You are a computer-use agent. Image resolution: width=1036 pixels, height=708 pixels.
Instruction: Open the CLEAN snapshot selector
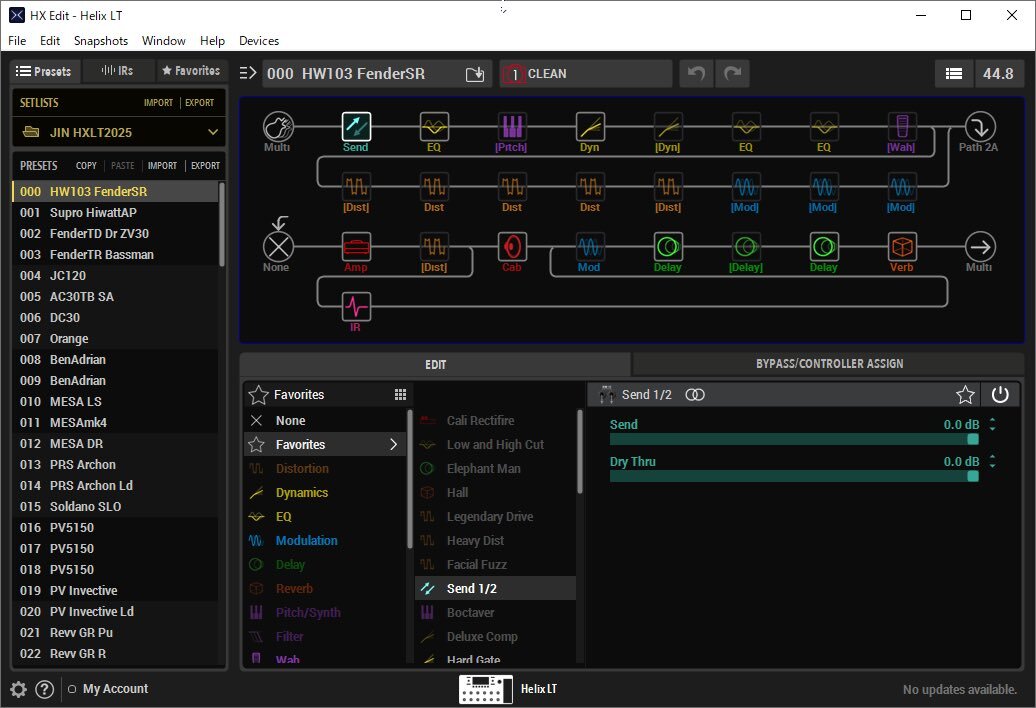coord(586,74)
